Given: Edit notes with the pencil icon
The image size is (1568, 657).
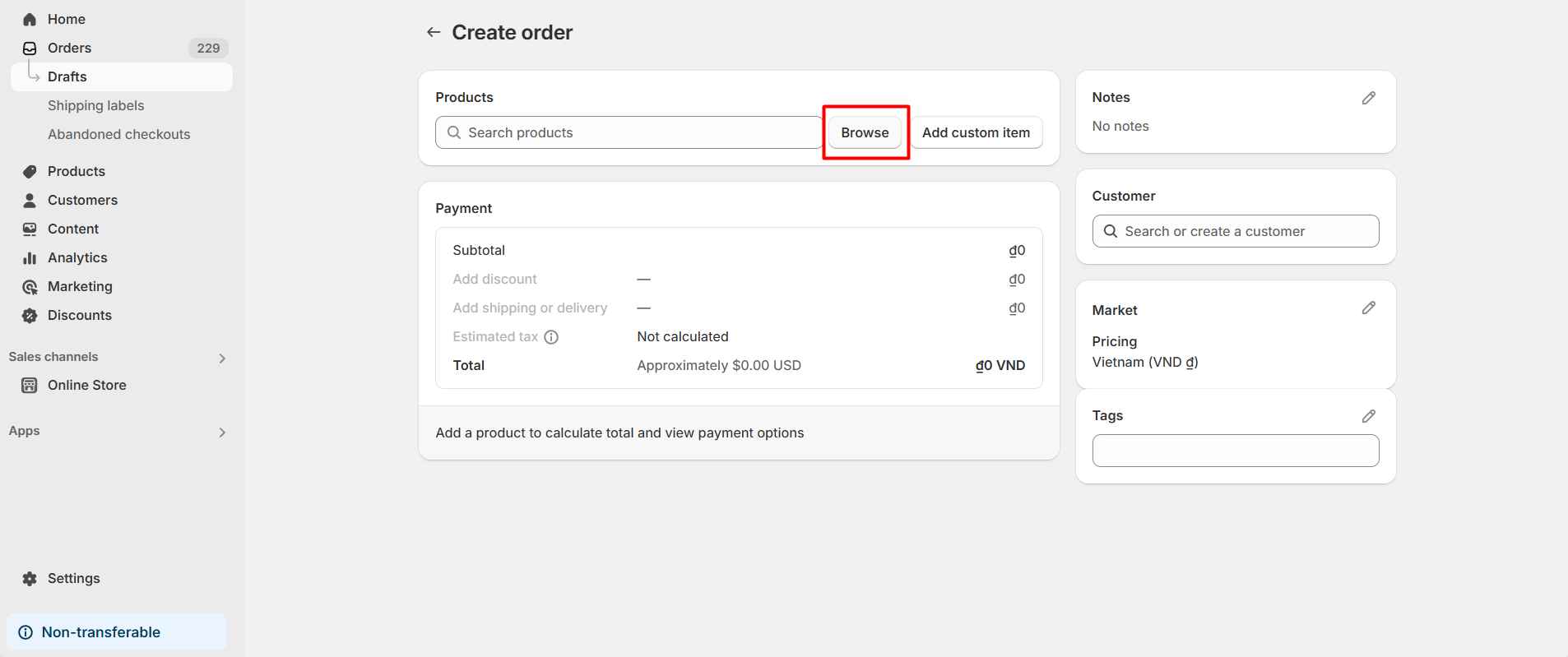Looking at the screenshot, I should (1368, 98).
